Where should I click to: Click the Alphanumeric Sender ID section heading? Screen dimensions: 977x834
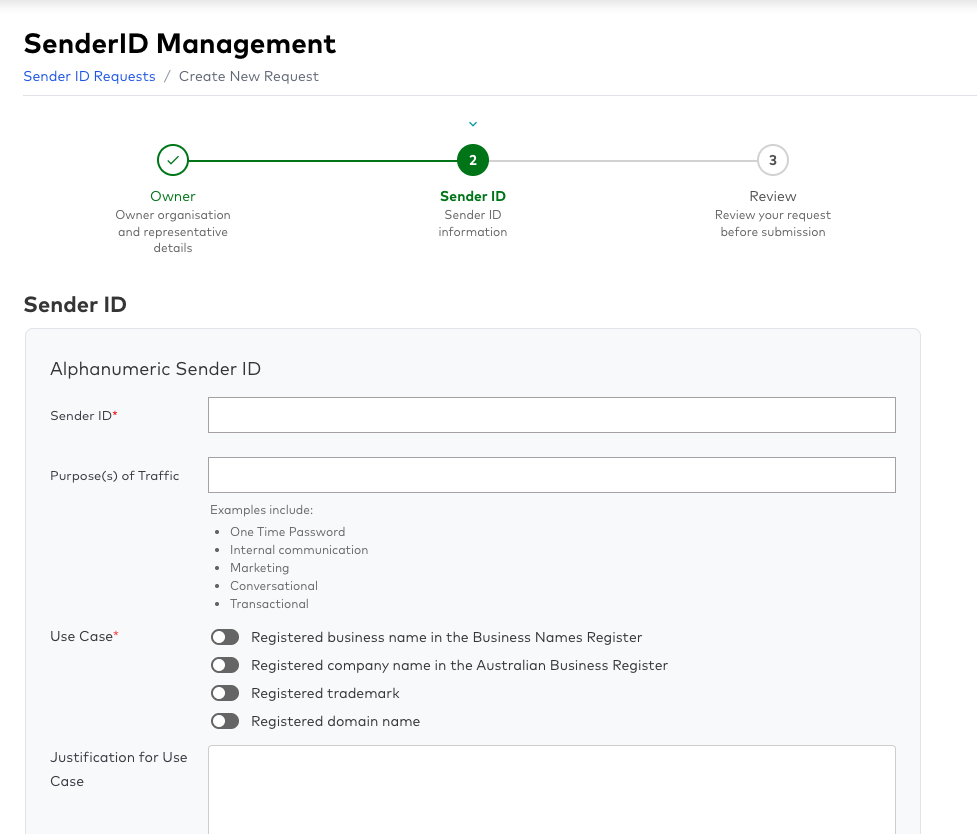point(155,369)
